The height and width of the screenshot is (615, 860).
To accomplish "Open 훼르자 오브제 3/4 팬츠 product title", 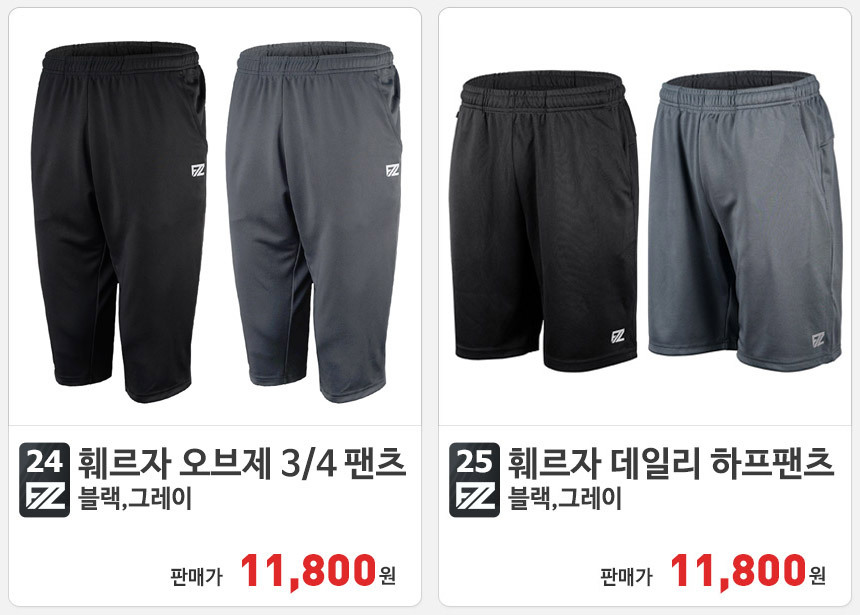I will 241,464.
